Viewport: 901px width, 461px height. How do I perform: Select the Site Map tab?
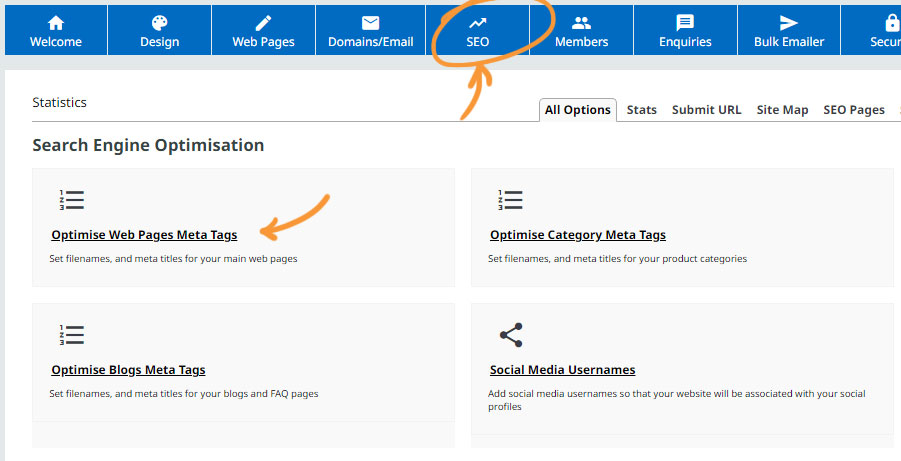pos(782,110)
